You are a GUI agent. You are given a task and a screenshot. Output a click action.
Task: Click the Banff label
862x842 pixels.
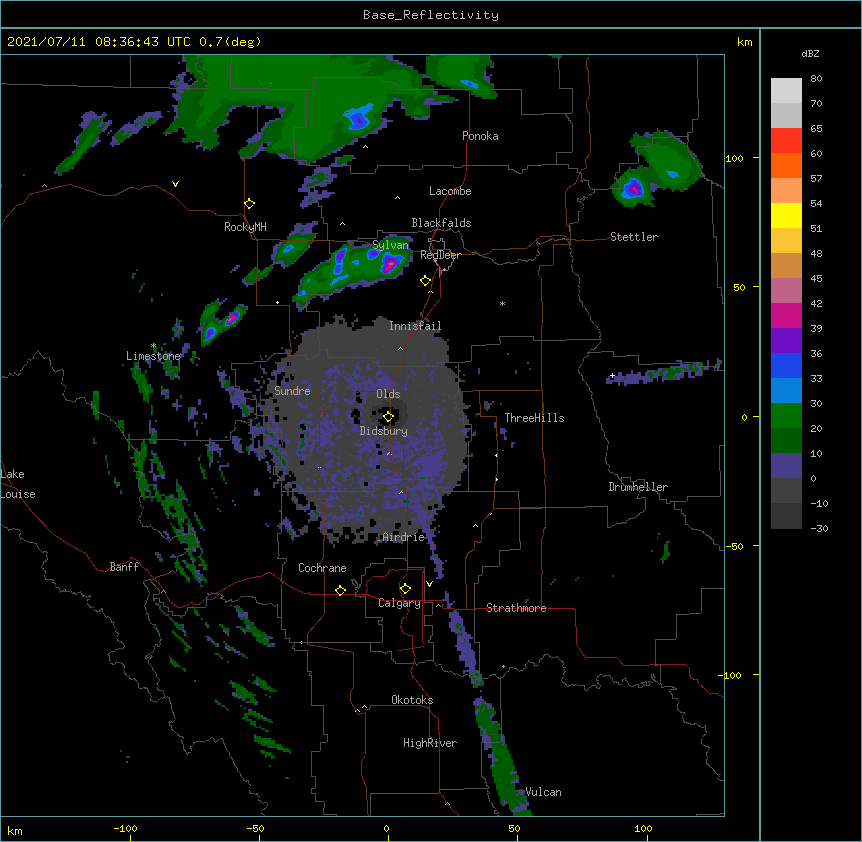click(124, 567)
